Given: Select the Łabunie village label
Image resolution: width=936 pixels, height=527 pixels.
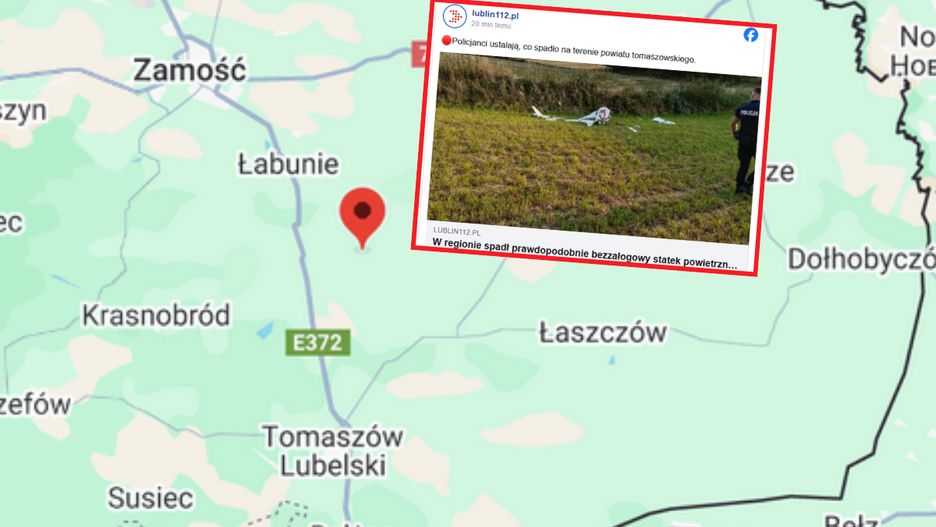Looking at the screenshot, I should point(289,164).
